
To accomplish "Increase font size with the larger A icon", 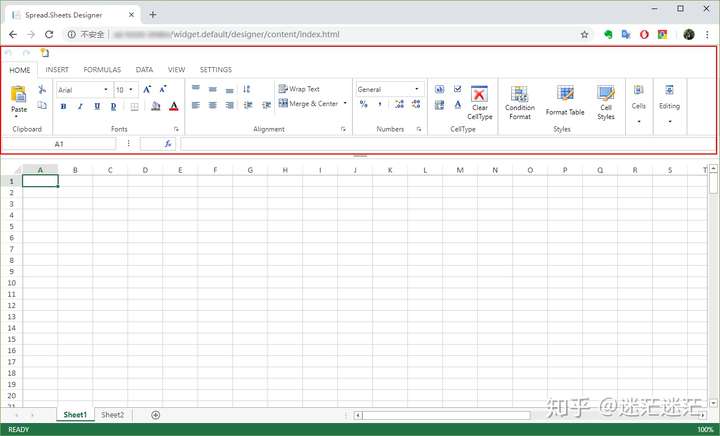I will tap(147, 89).
